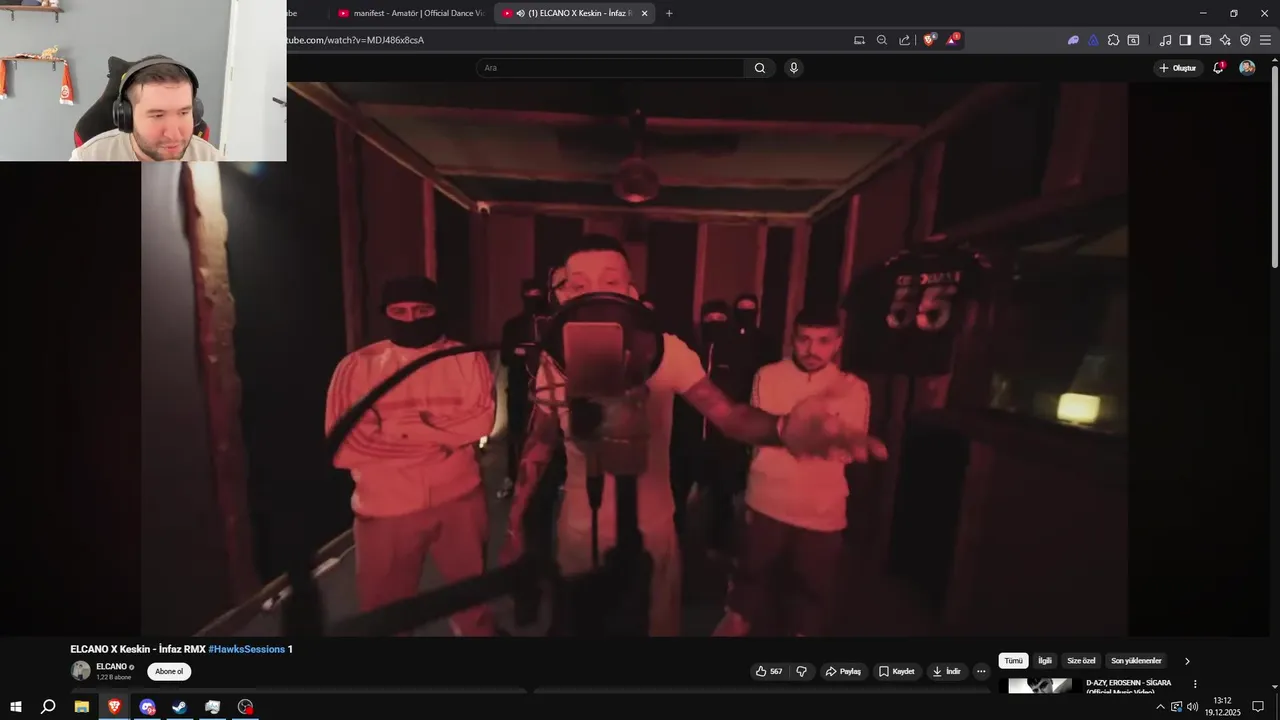Open Windows notification center
1280x720 pixels.
(x=1259, y=707)
